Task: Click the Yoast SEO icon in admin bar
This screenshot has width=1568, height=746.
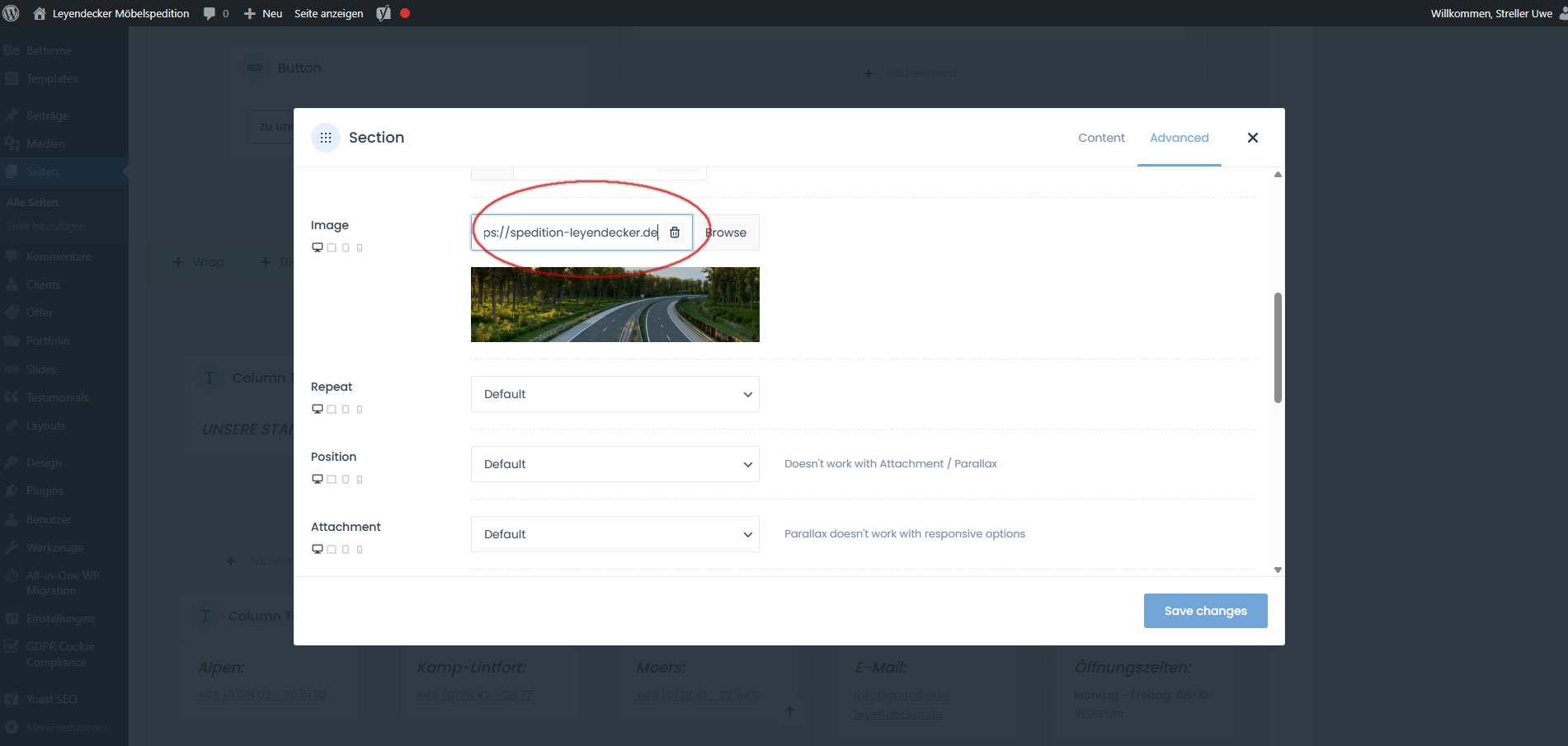Action: [384, 13]
